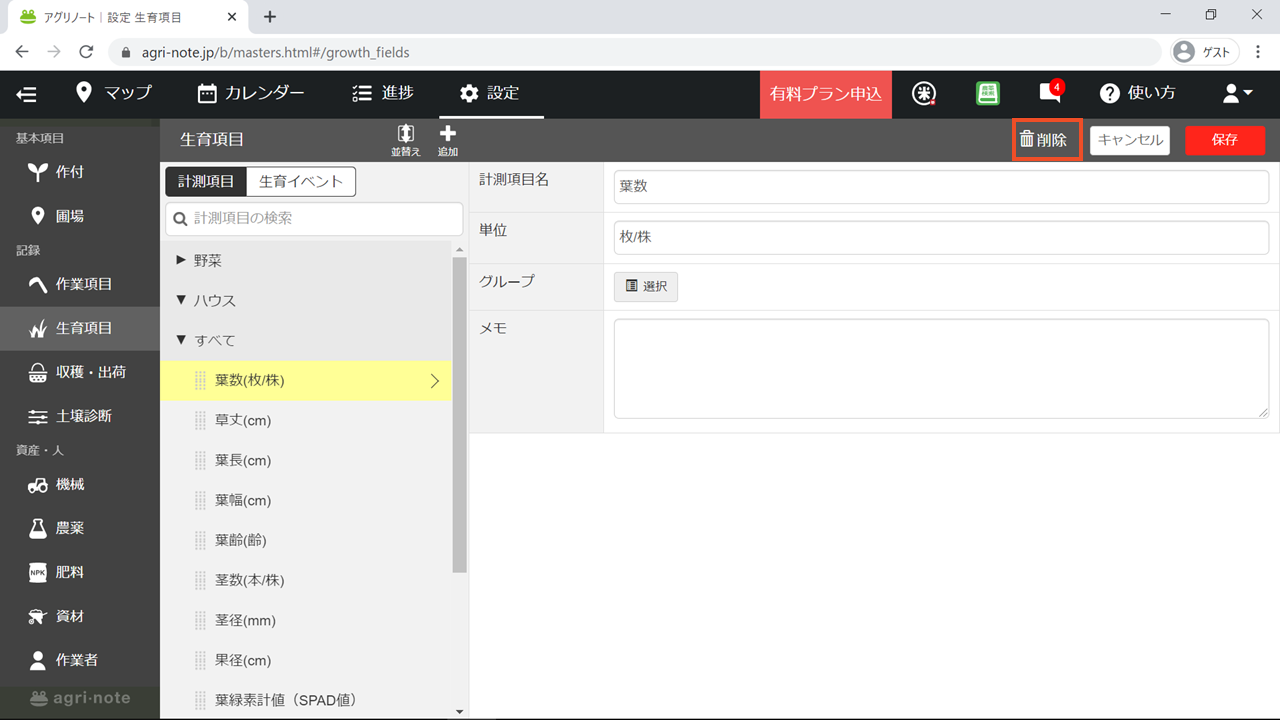Open the green notebook icon
Viewport: 1280px width, 720px height.
(x=988, y=93)
